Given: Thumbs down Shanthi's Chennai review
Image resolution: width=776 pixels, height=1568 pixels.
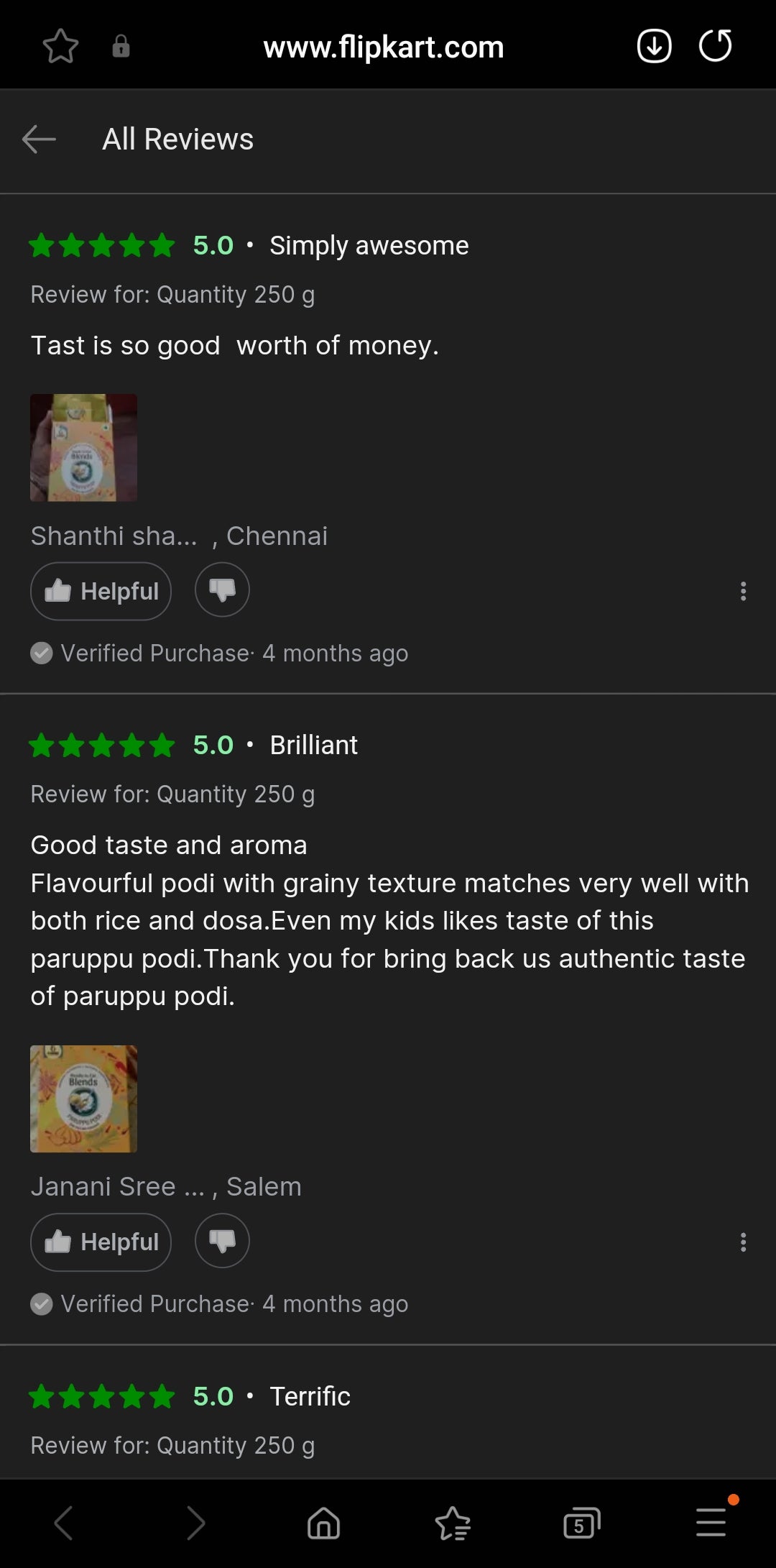Looking at the screenshot, I should [x=222, y=590].
